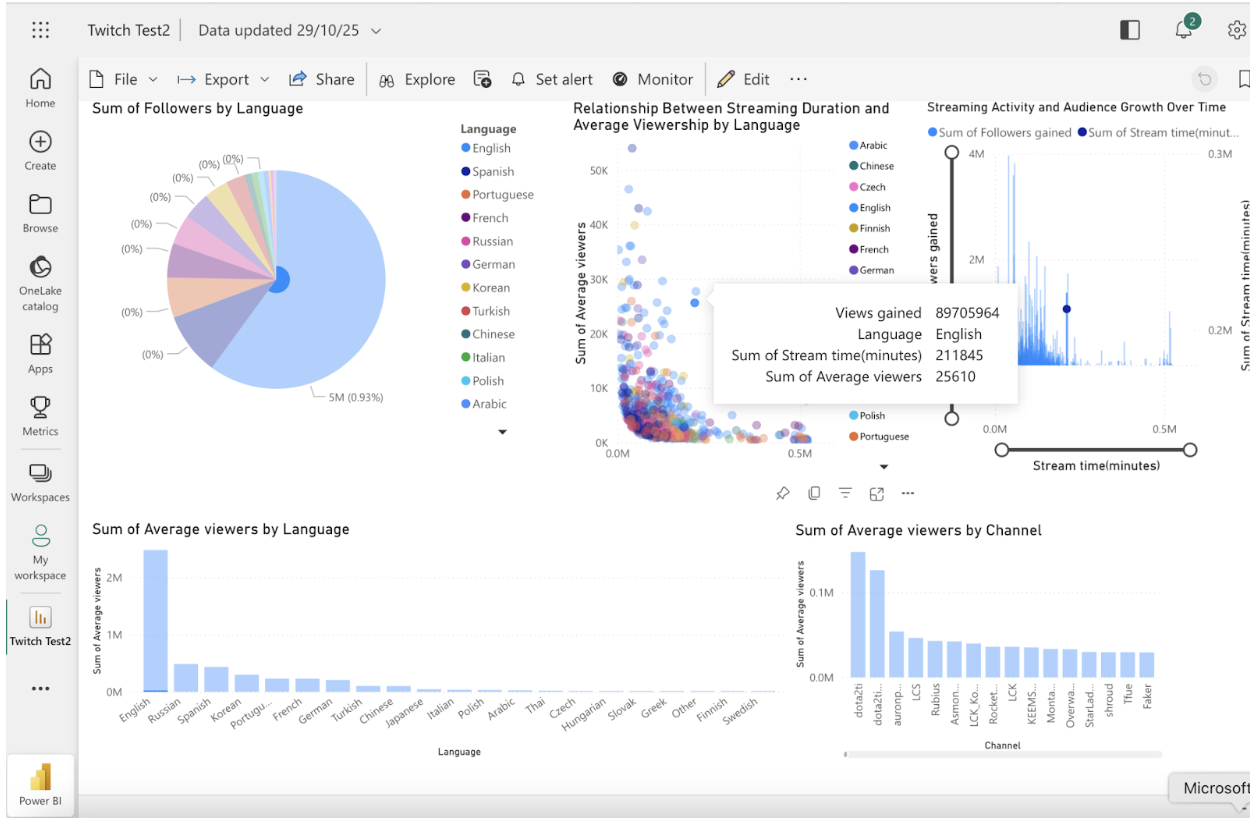Select English in the Language legend
This screenshot has width=1250, height=818.
click(x=488, y=147)
